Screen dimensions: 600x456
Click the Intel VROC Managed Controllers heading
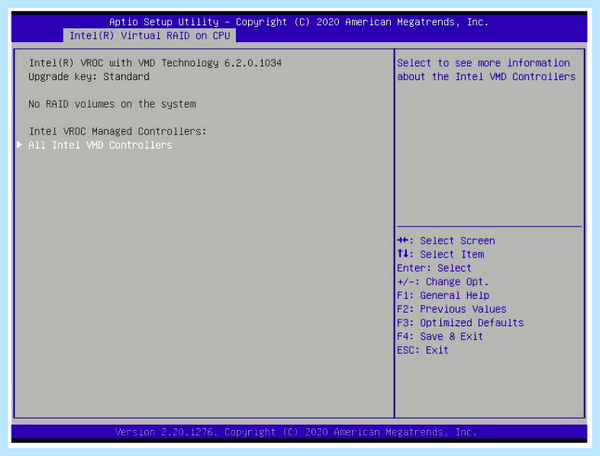tap(117, 131)
